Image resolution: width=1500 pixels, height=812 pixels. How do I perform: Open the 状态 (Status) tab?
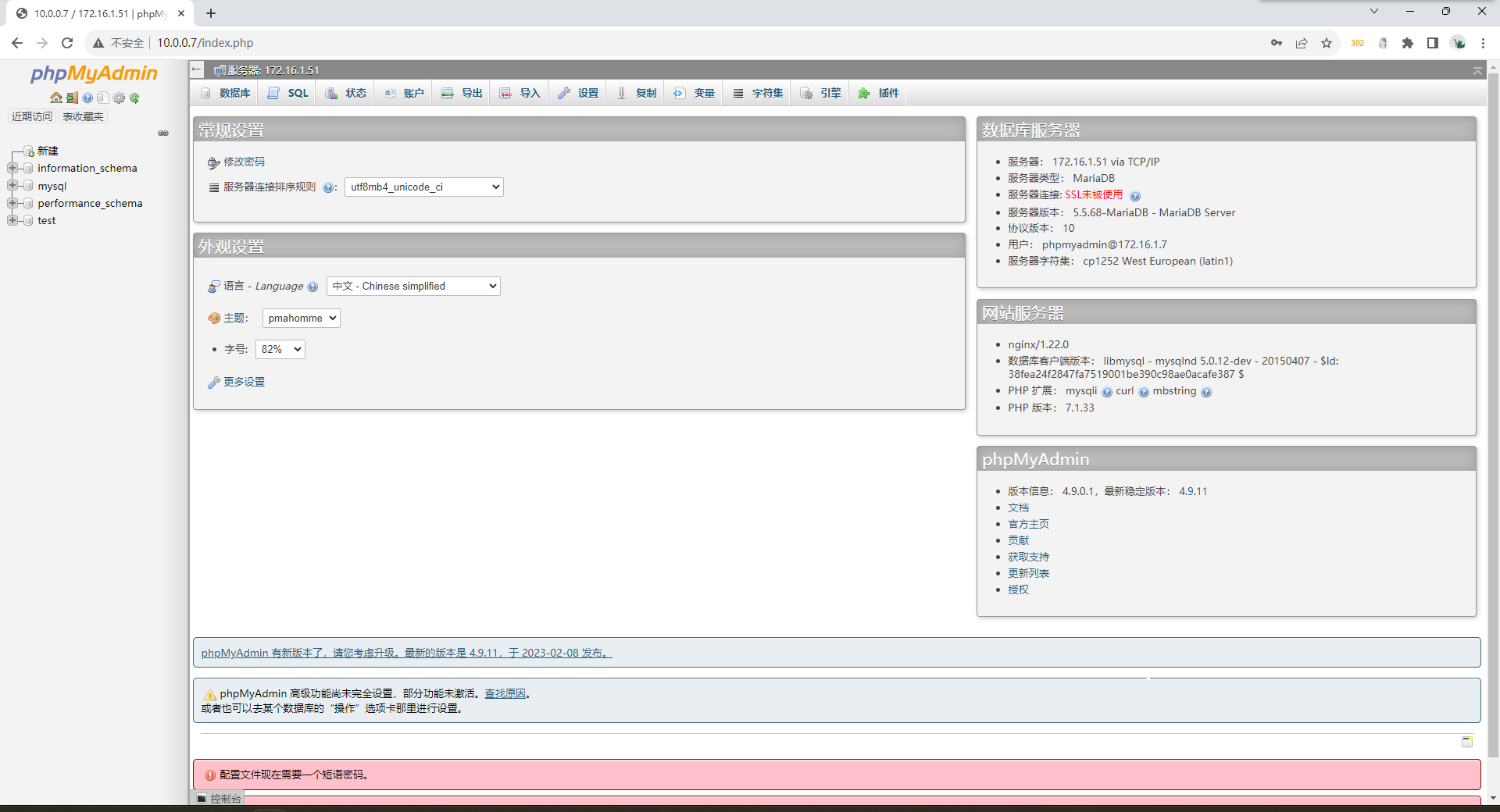345,93
